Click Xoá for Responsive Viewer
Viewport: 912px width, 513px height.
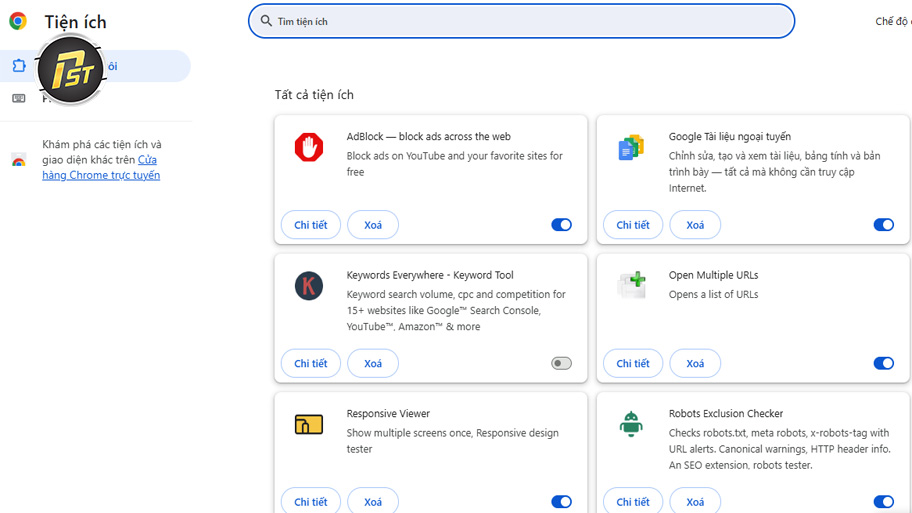[x=373, y=500]
